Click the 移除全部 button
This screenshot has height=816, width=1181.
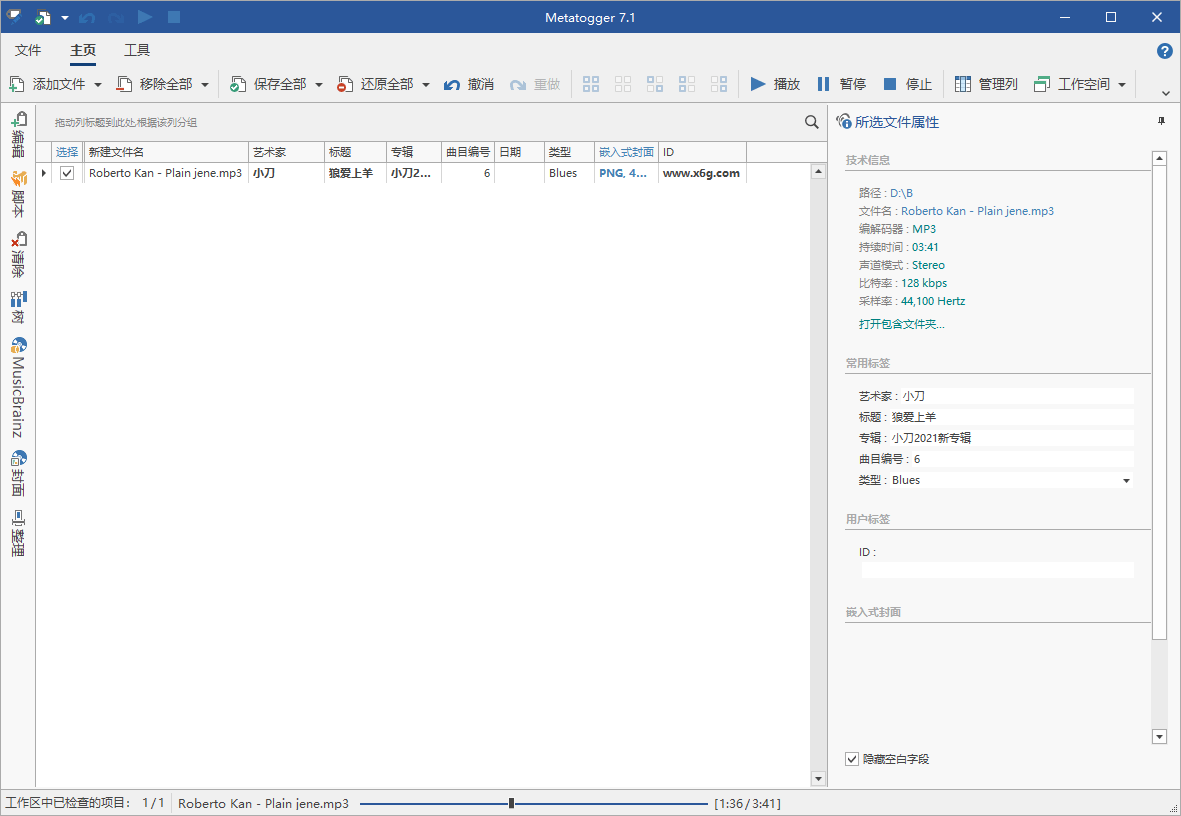tap(155, 84)
